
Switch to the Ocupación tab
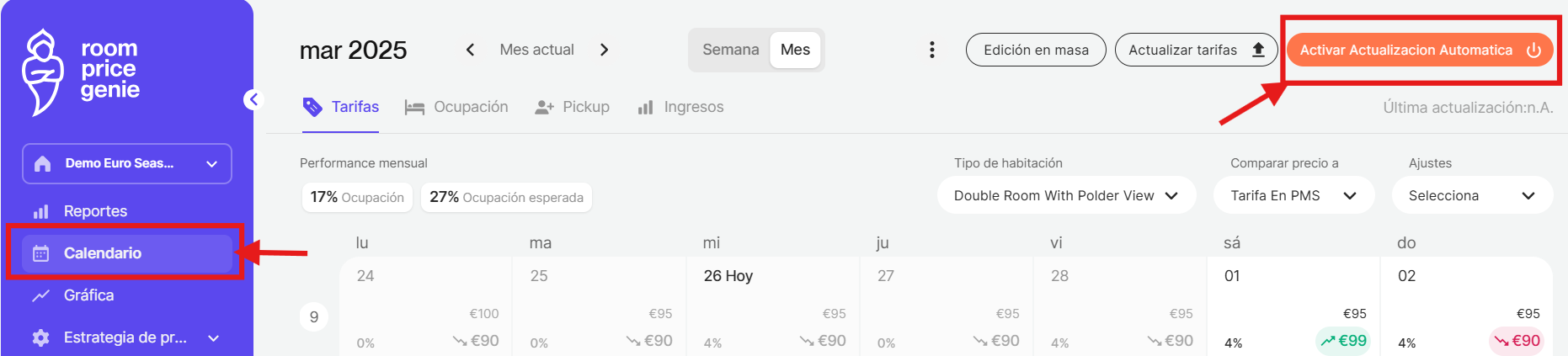(x=456, y=107)
